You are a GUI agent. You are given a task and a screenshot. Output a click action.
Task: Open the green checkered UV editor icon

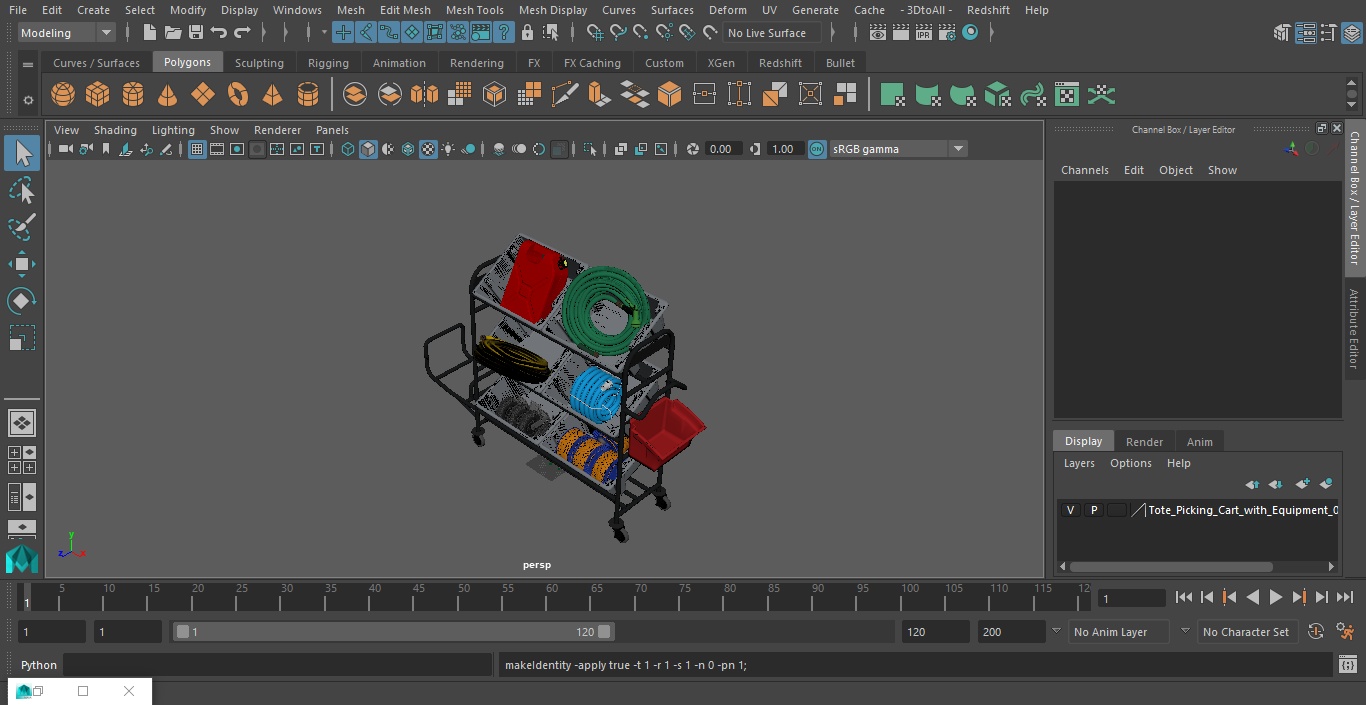pos(1067,95)
